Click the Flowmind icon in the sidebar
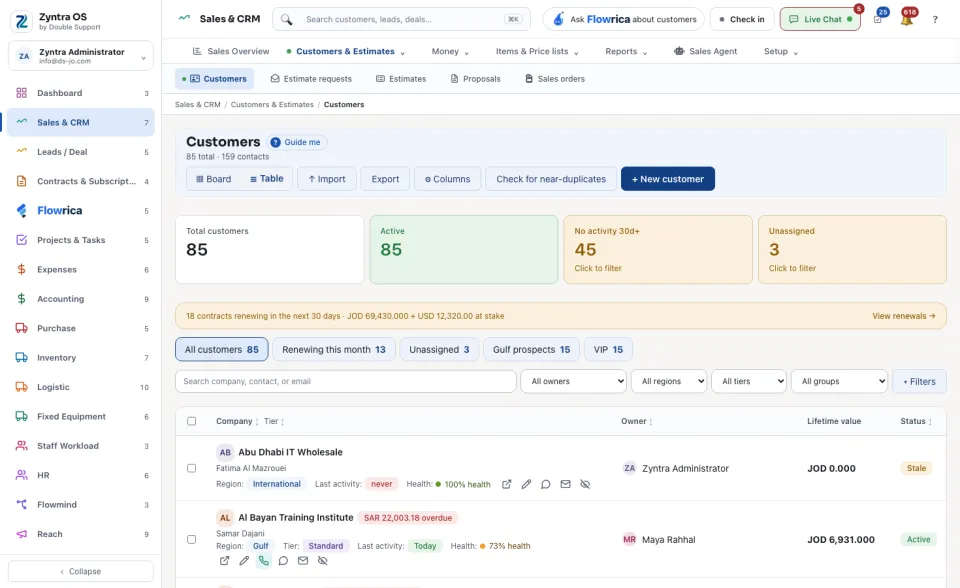 click(21, 505)
